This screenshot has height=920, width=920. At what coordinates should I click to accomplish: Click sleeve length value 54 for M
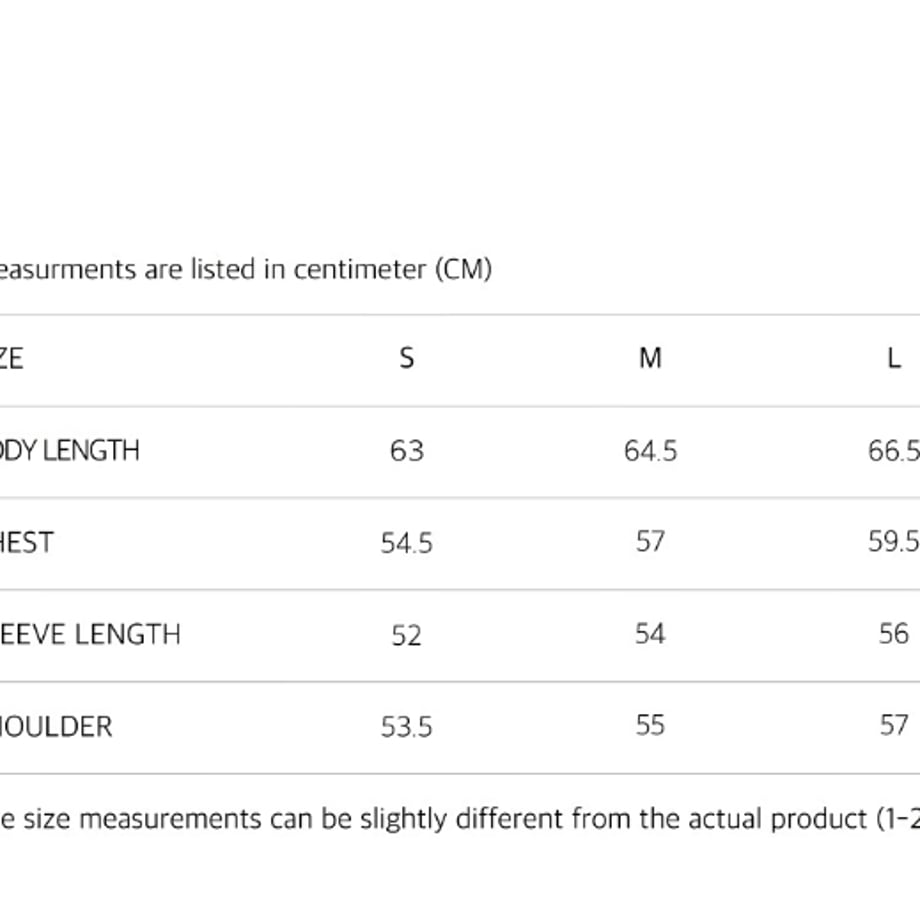650,634
